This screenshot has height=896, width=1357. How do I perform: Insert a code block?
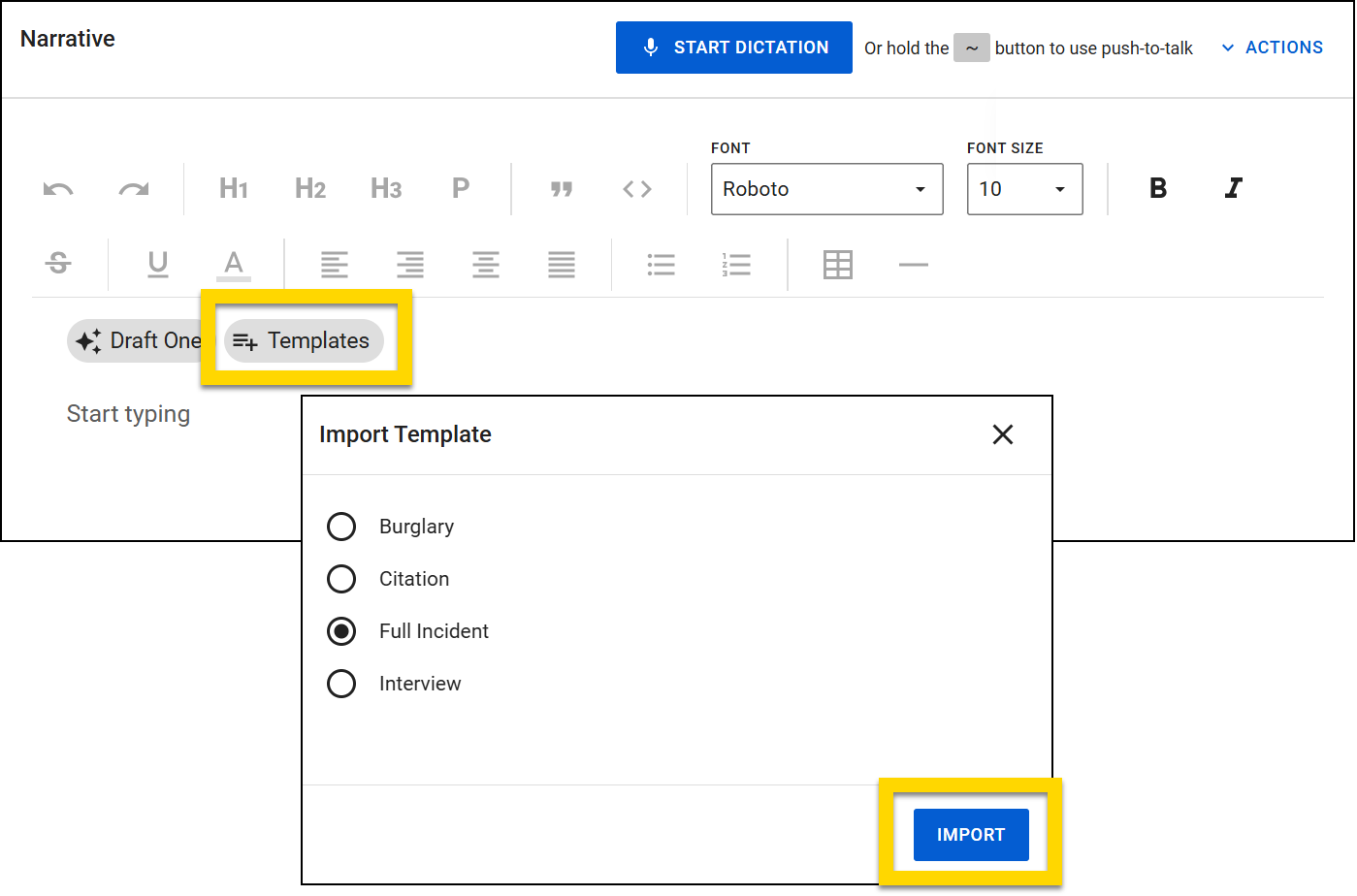point(636,189)
